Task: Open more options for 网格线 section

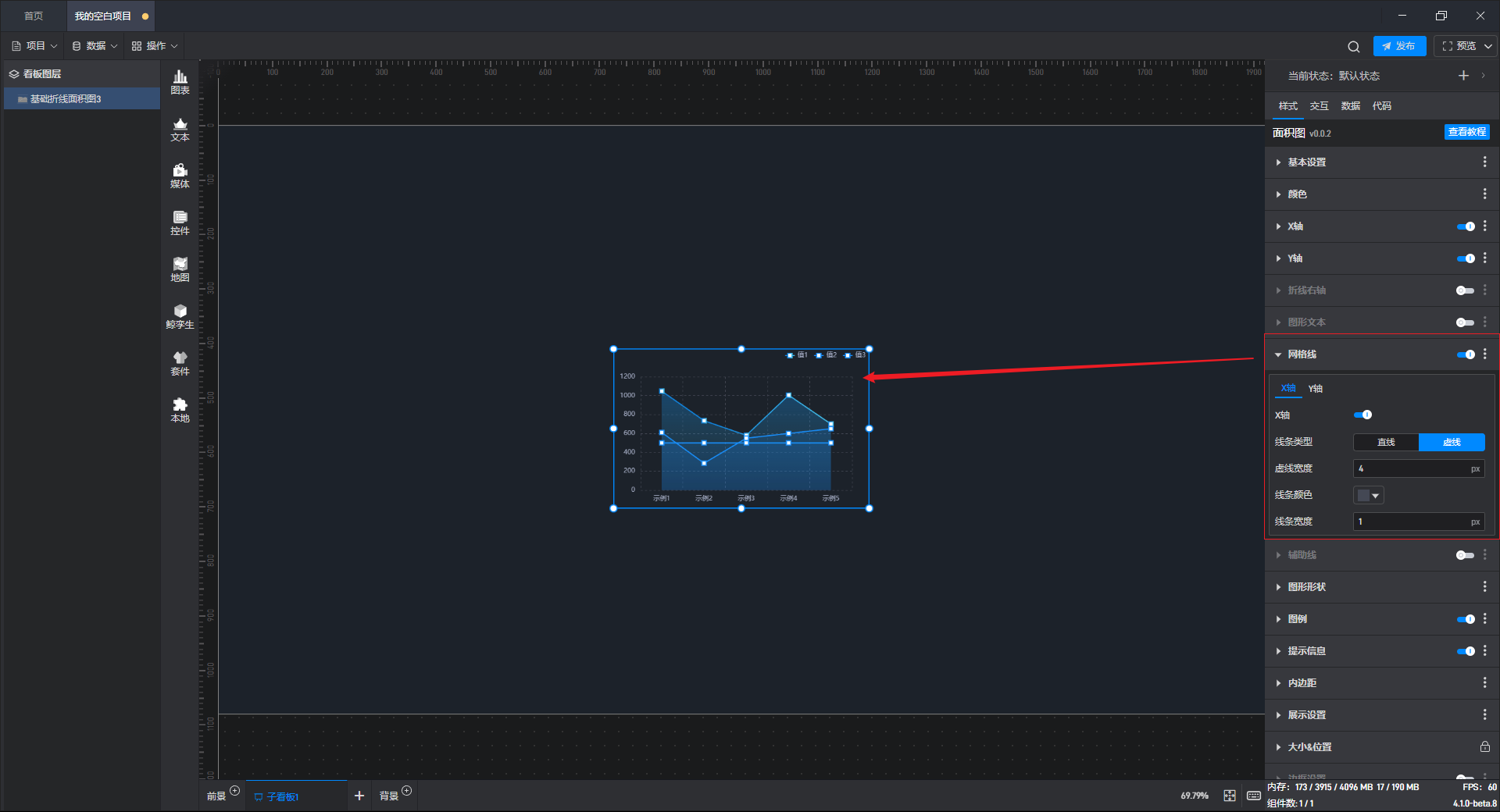Action: (1484, 354)
